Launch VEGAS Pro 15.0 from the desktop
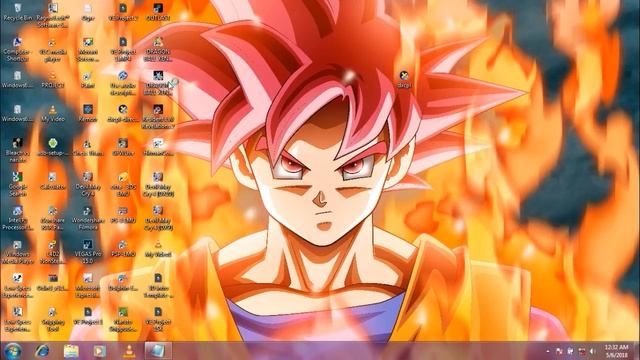Image resolution: width=640 pixels, height=360 pixels. [x=88, y=251]
